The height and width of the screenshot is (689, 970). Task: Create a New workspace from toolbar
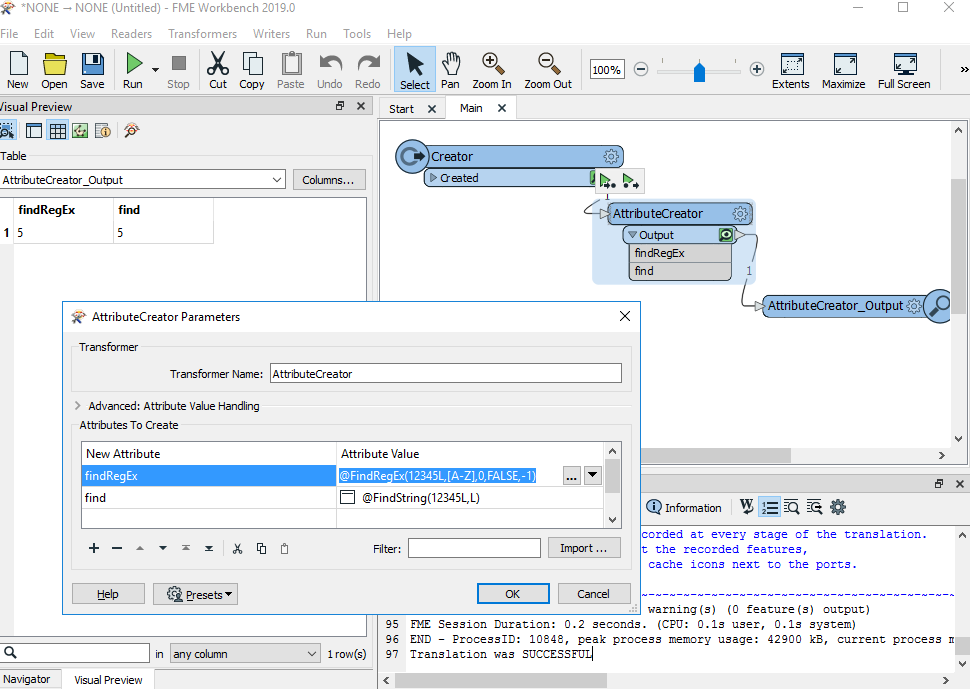pos(18,71)
